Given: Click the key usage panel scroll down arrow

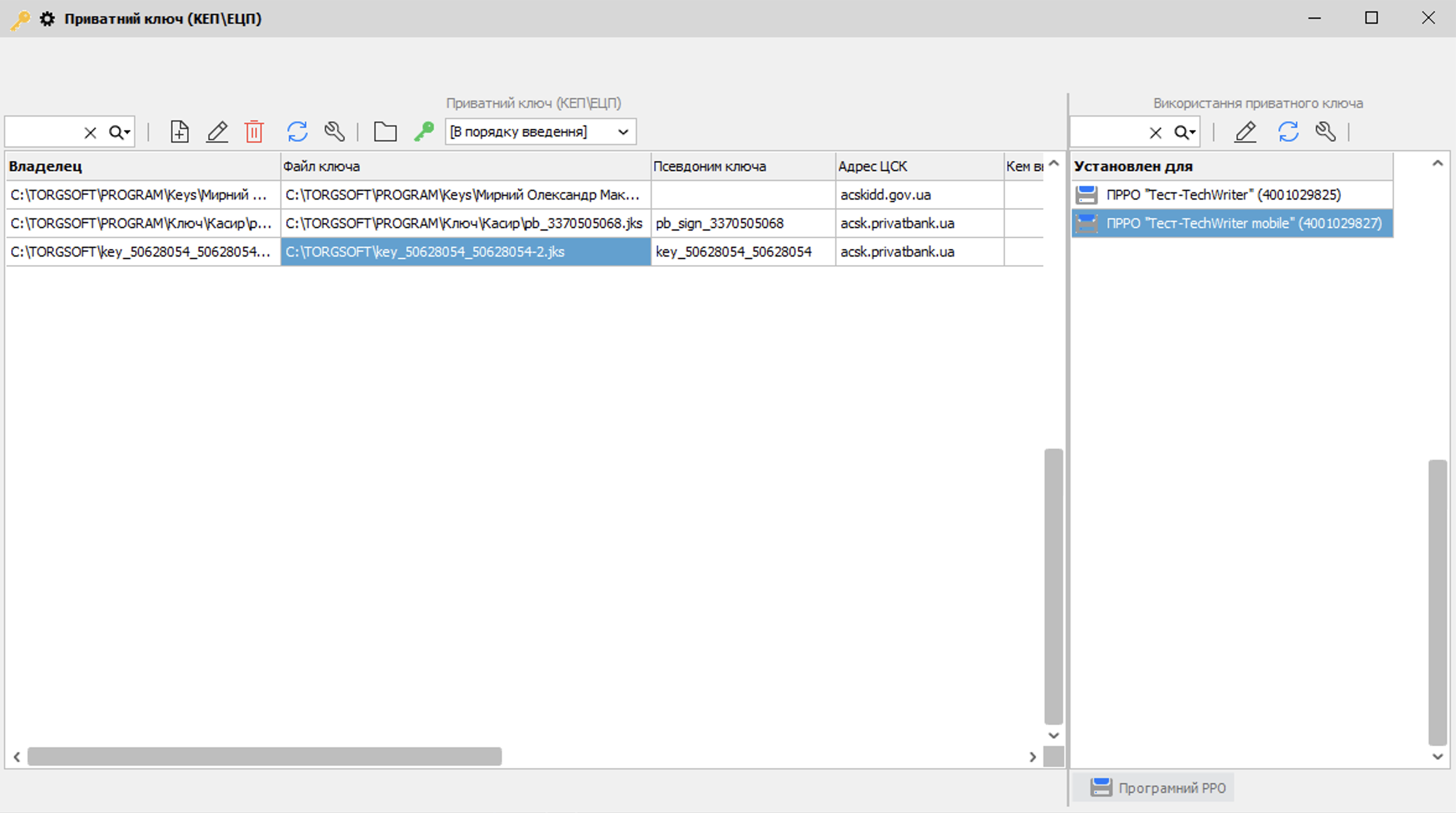Looking at the screenshot, I should 1437,757.
